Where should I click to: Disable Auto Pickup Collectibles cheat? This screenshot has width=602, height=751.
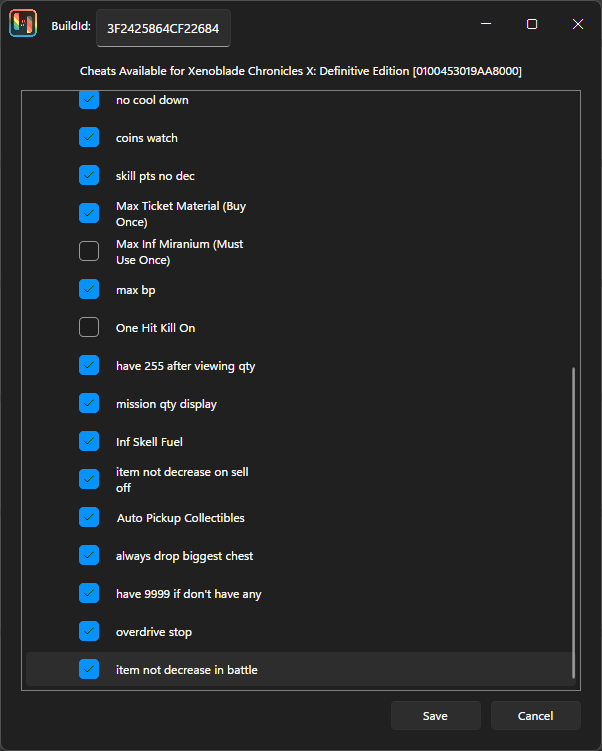point(89,517)
